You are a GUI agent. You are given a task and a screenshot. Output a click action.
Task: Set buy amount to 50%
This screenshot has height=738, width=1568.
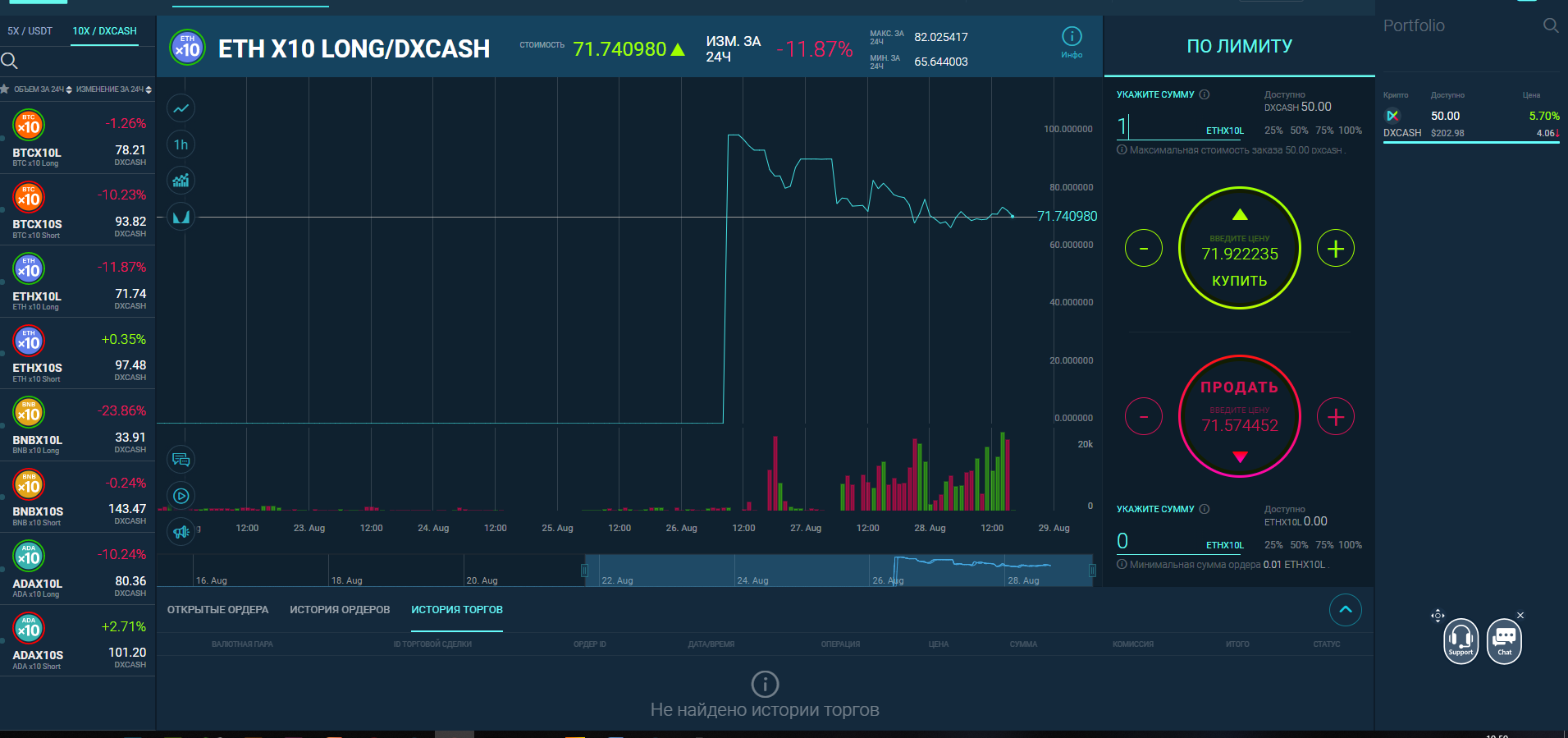coord(1299,131)
